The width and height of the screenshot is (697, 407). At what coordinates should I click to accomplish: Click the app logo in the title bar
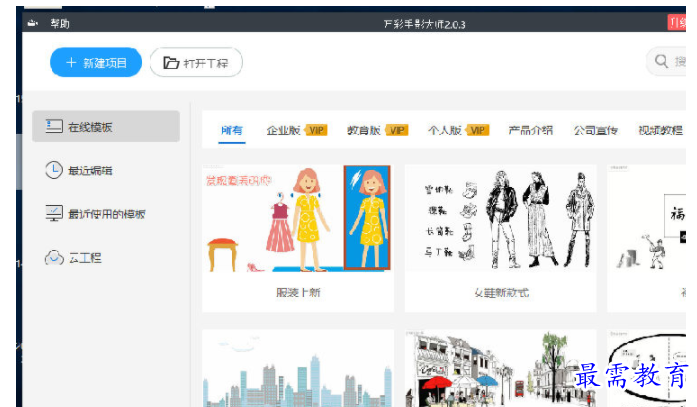click(x=32, y=22)
